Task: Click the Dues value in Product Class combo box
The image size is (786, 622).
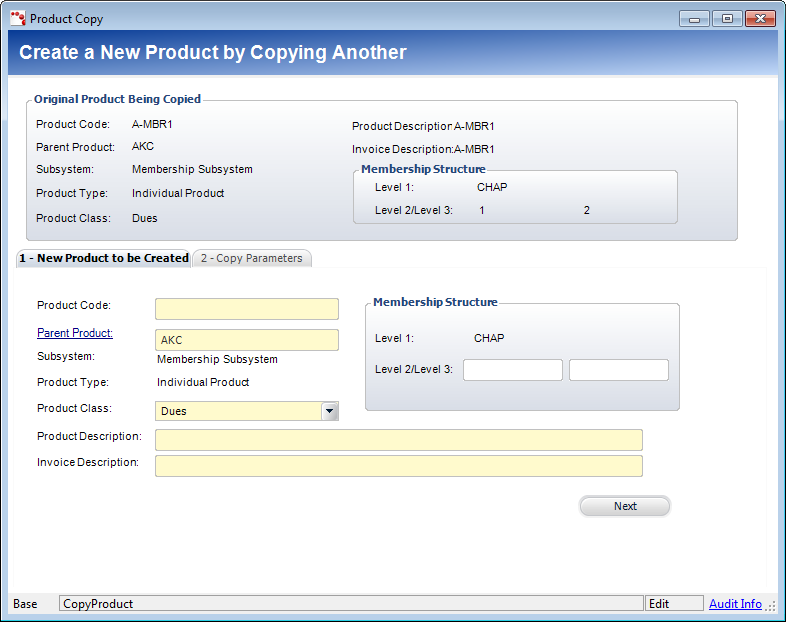Action: pyautogui.click(x=238, y=411)
